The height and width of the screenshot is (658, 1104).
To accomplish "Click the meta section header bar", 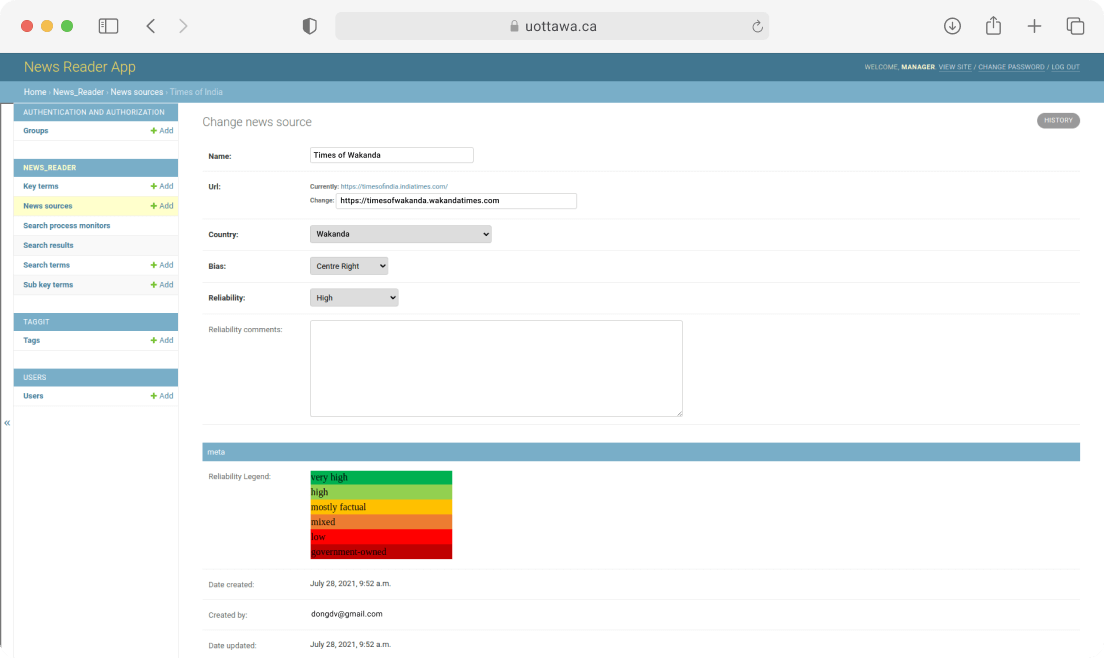I will coord(641,452).
